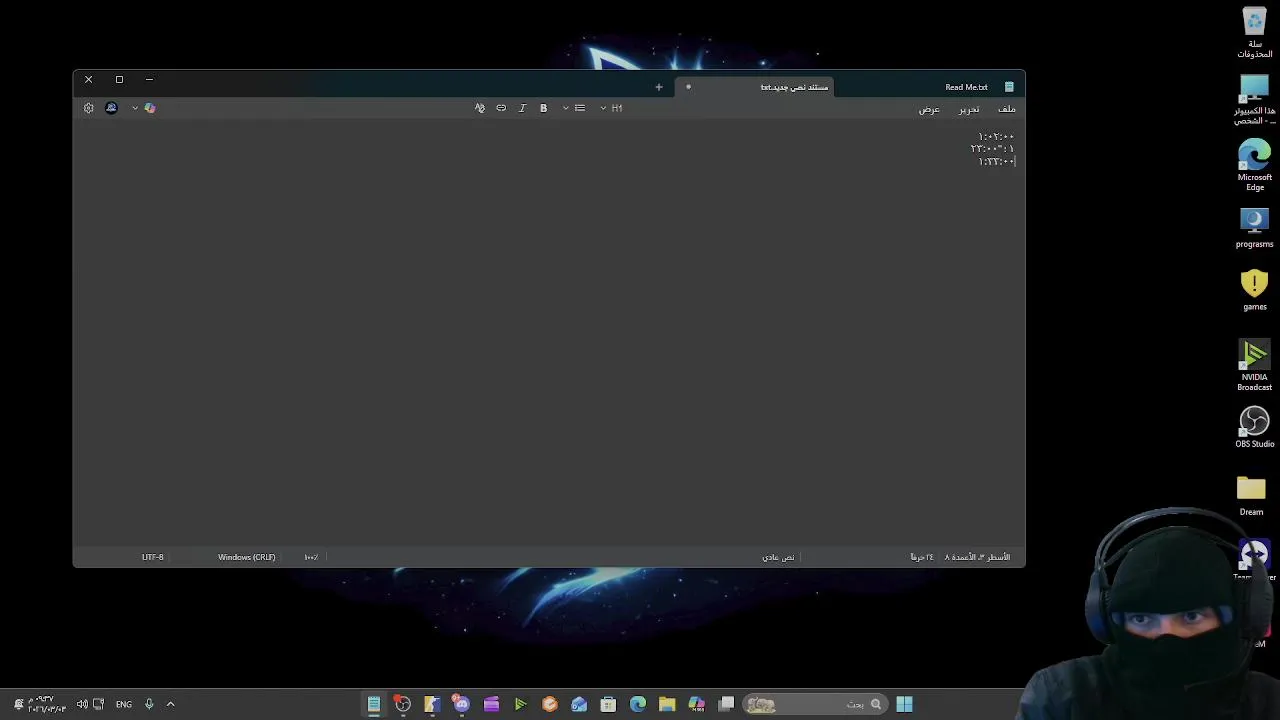This screenshot has height=720, width=1280.
Task: Open Task View from the taskbar
Action: pyautogui.click(x=727, y=704)
